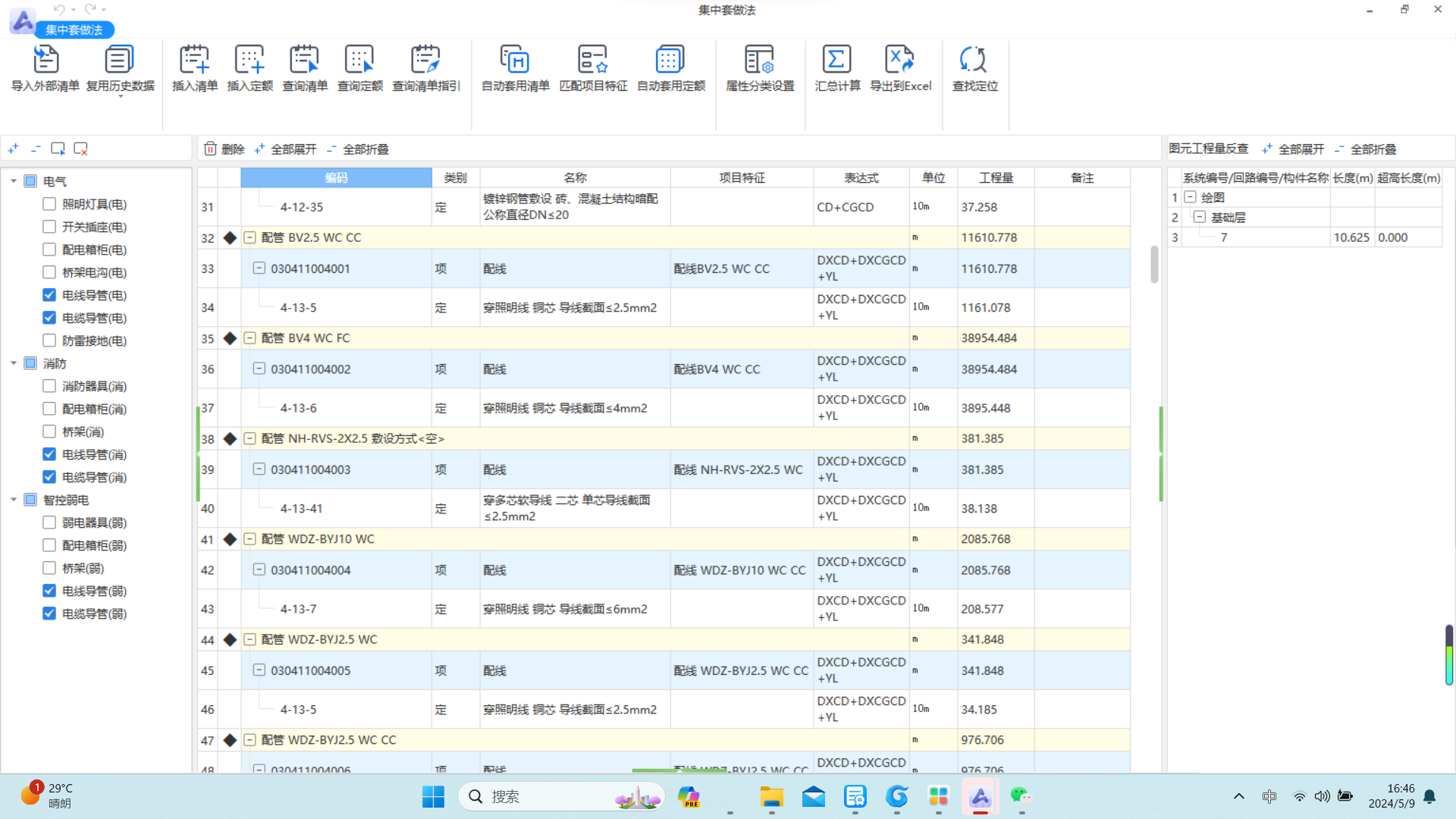Click the table's vertical scrollbar thumb
The height and width of the screenshot is (819, 1456).
[1154, 264]
